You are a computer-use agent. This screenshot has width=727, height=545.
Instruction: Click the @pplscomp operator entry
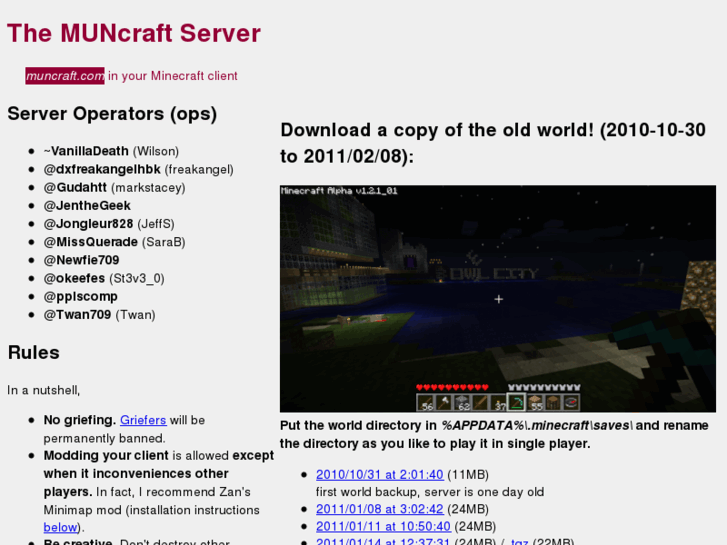[81, 296]
